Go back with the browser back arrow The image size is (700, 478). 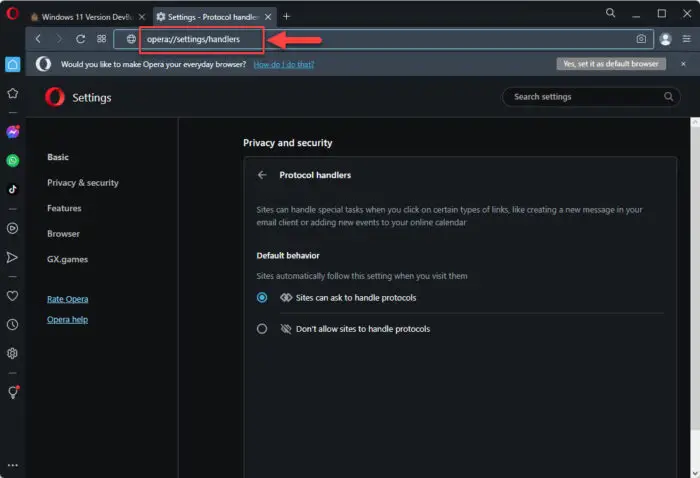pyautogui.click(x=38, y=39)
